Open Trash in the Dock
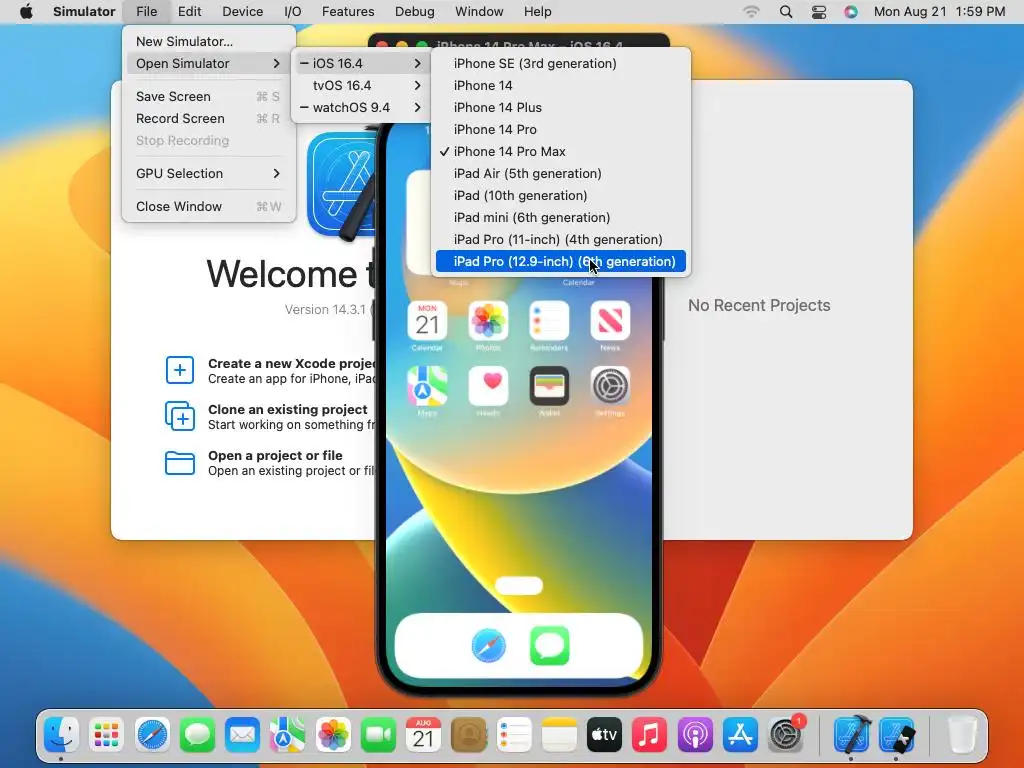The width and height of the screenshot is (1024, 768). click(962, 735)
